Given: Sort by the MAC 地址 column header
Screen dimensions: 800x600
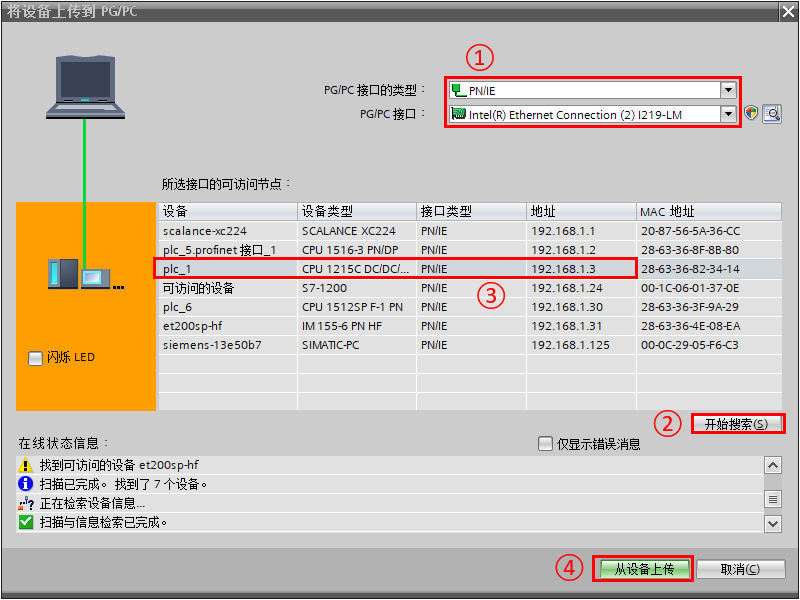Looking at the screenshot, I should click(709, 211).
